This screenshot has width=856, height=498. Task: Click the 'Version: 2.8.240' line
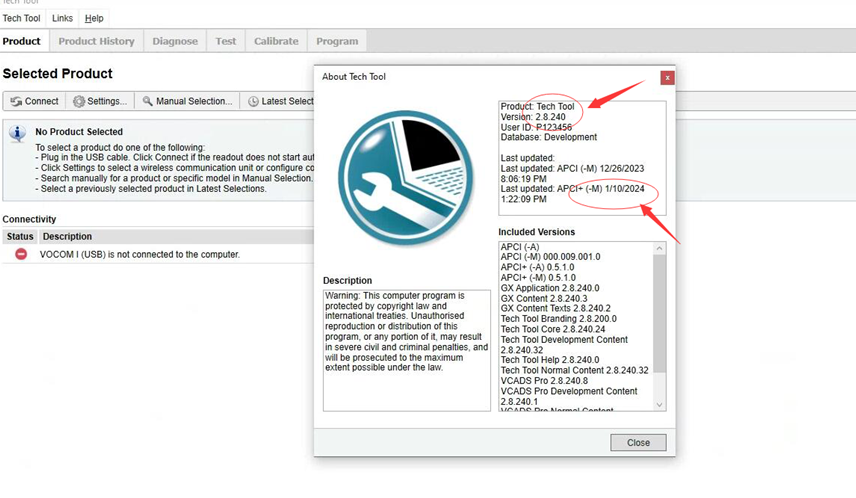(533, 117)
